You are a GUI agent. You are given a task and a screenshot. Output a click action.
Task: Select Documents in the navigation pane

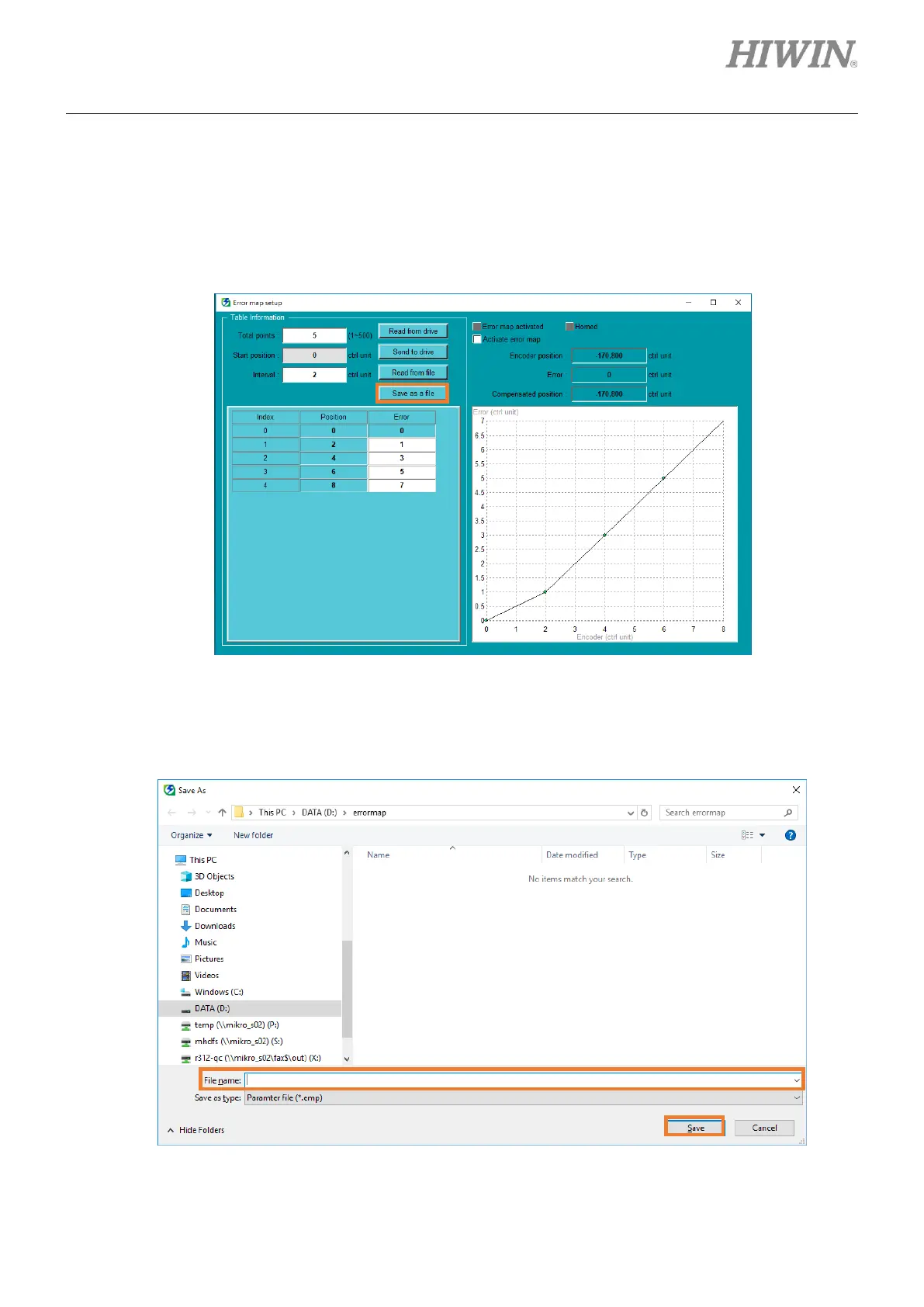tap(208, 909)
